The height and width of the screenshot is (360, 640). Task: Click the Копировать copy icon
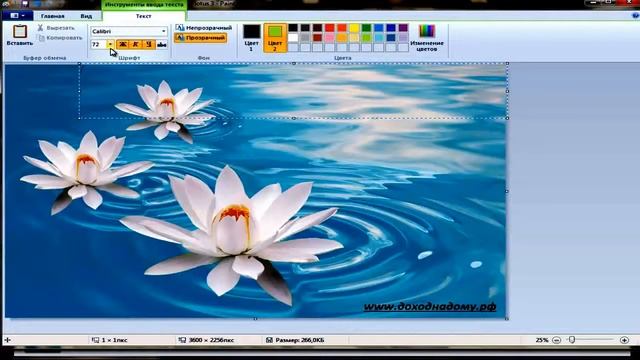coord(40,38)
